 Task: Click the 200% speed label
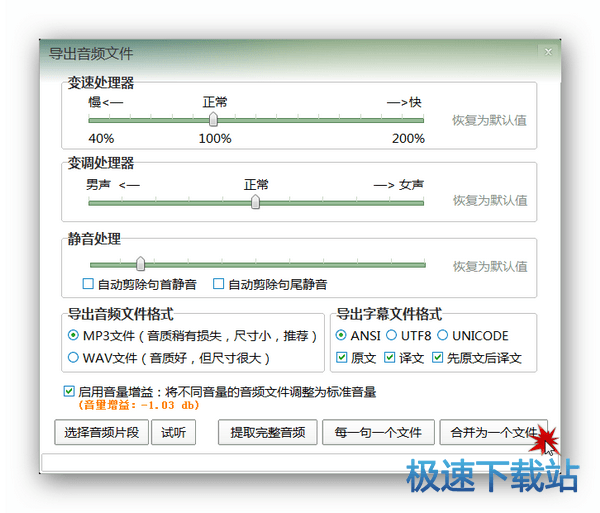(x=408, y=138)
